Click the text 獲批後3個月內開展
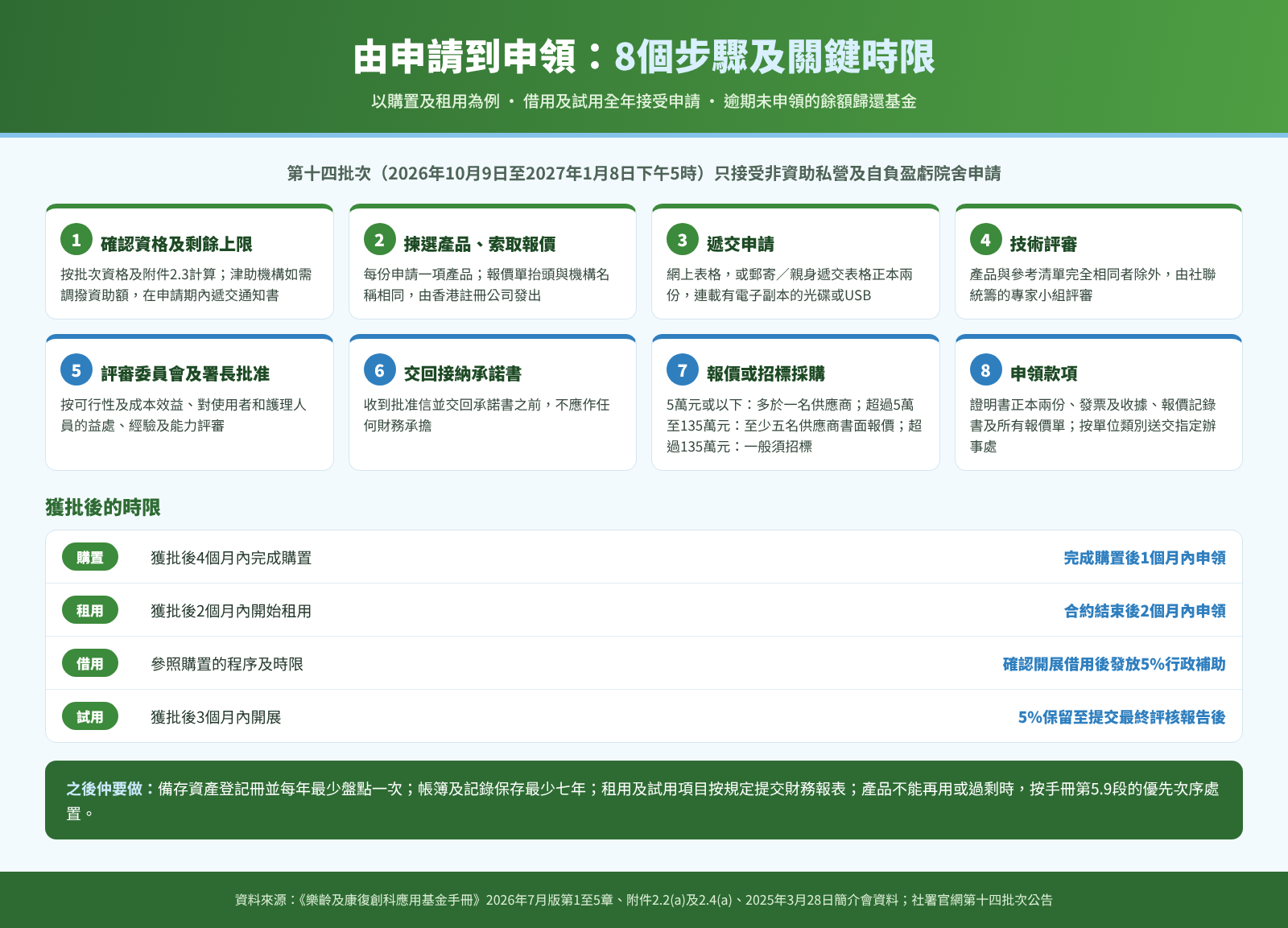The image size is (1288, 928). click(x=216, y=717)
